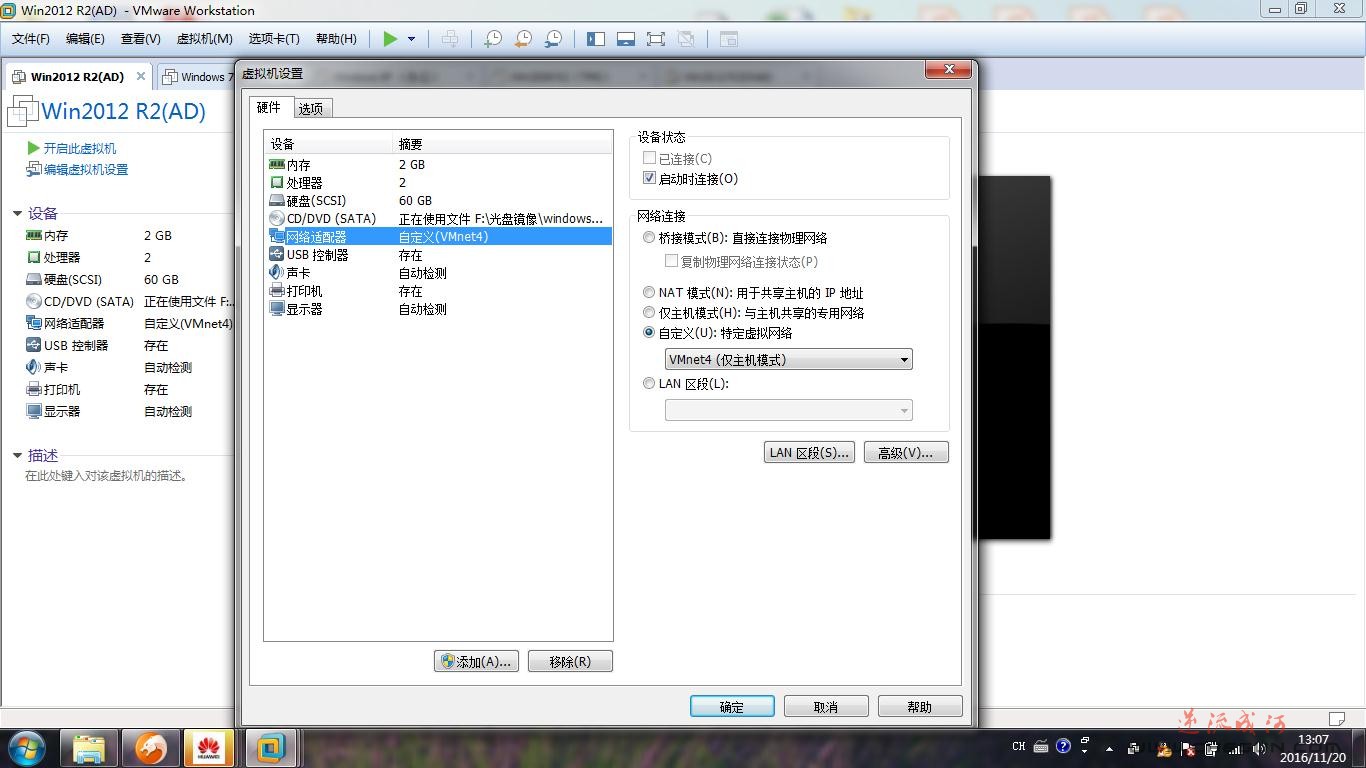Open the 虚拟机(M) menu

[204, 39]
